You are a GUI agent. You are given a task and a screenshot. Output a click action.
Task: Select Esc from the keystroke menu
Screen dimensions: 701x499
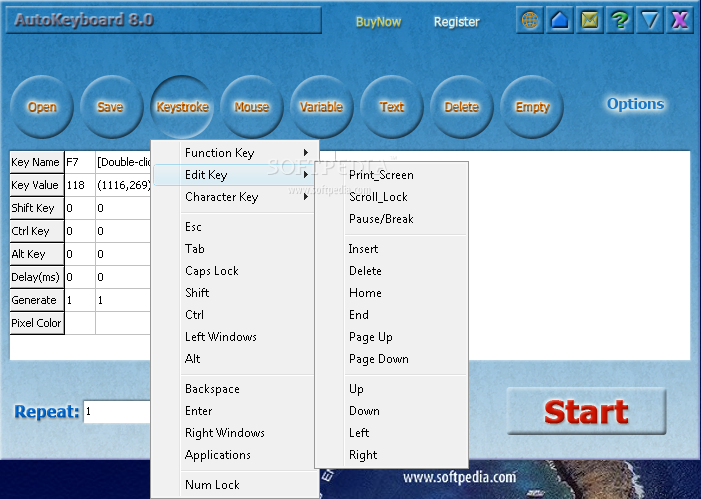pos(235,227)
